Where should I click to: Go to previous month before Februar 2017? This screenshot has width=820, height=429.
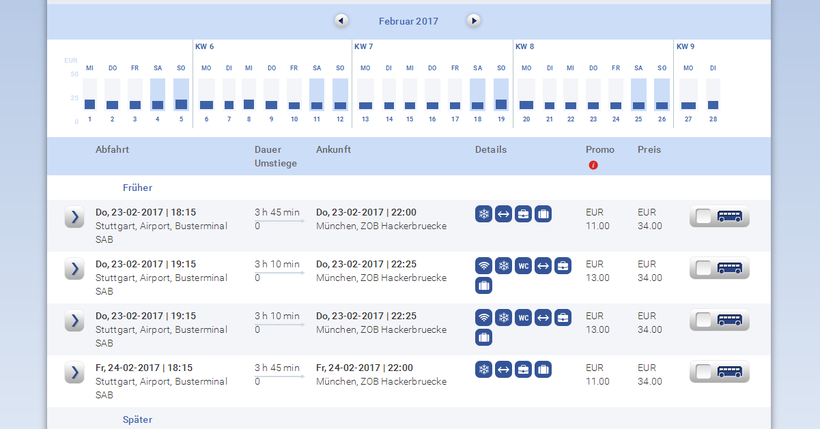coord(341,20)
